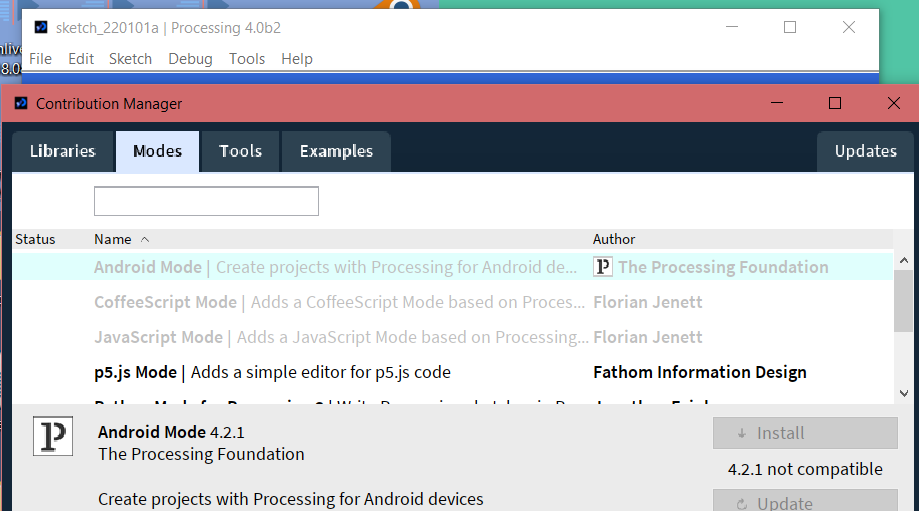Image resolution: width=919 pixels, height=511 pixels.
Task: Switch to the Examples tab
Action: 336,151
